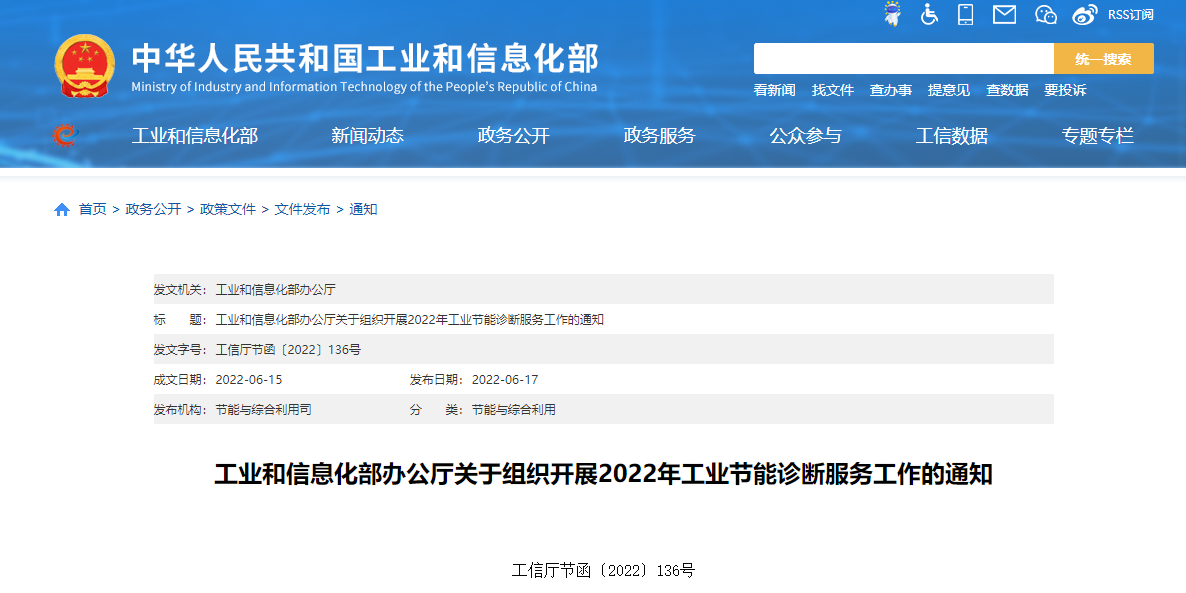Click the national emblem logo
This screenshot has height=593, width=1186.
(x=84, y=66)
